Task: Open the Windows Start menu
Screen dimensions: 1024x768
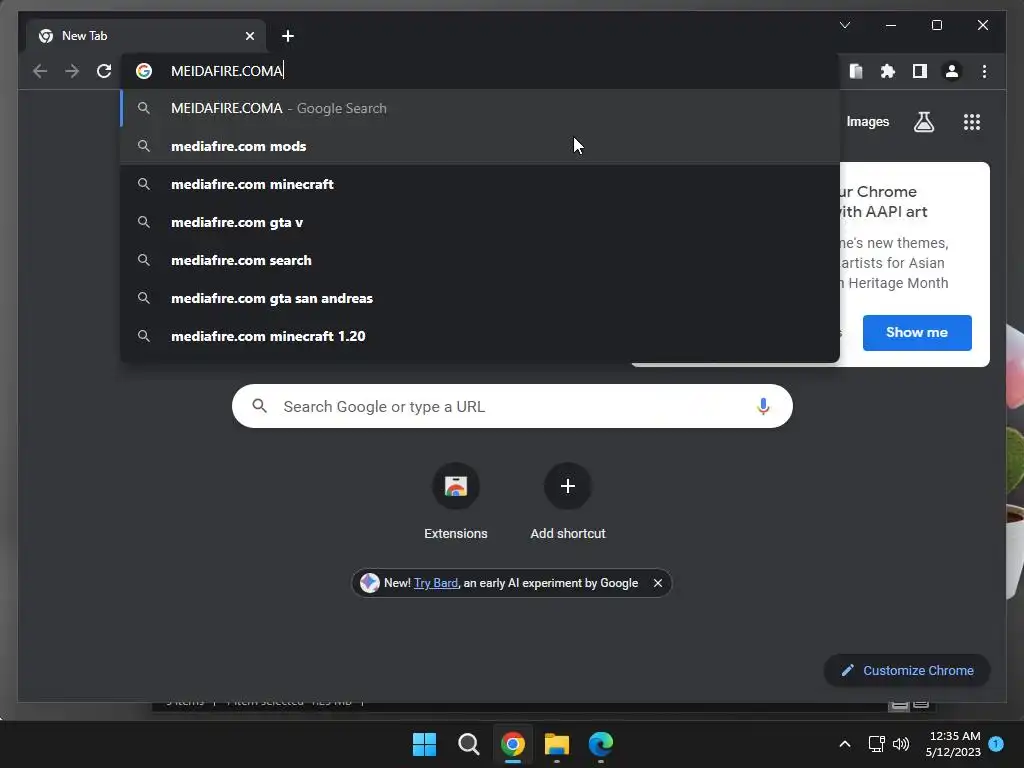Action: click(x=424, y=744)
